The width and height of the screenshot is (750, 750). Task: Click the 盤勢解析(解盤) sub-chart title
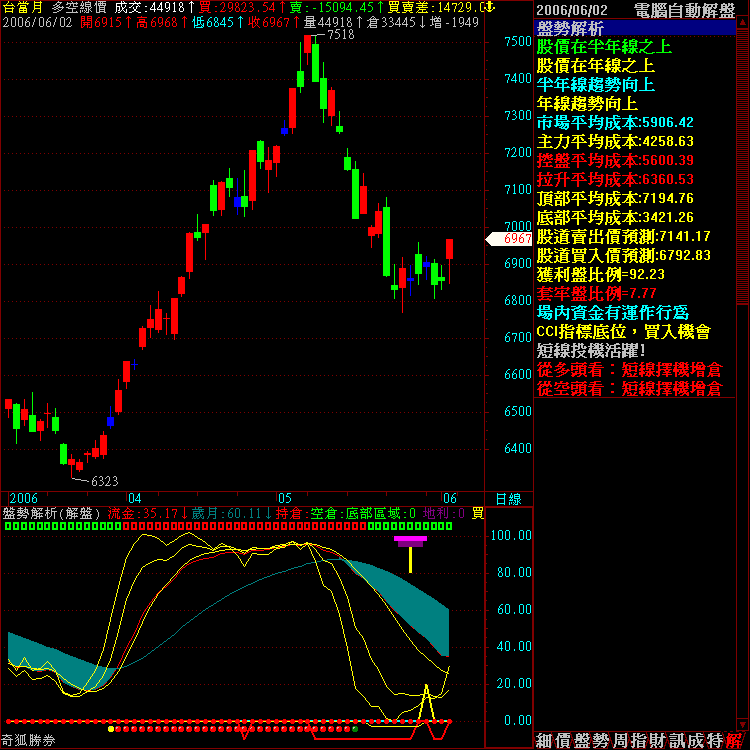tap(52, 513)
